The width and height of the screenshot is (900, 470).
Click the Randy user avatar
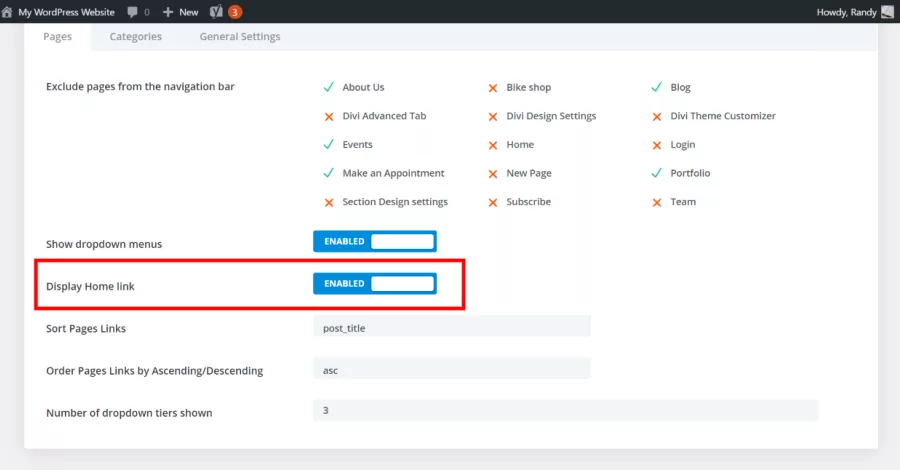pos(887,12)
